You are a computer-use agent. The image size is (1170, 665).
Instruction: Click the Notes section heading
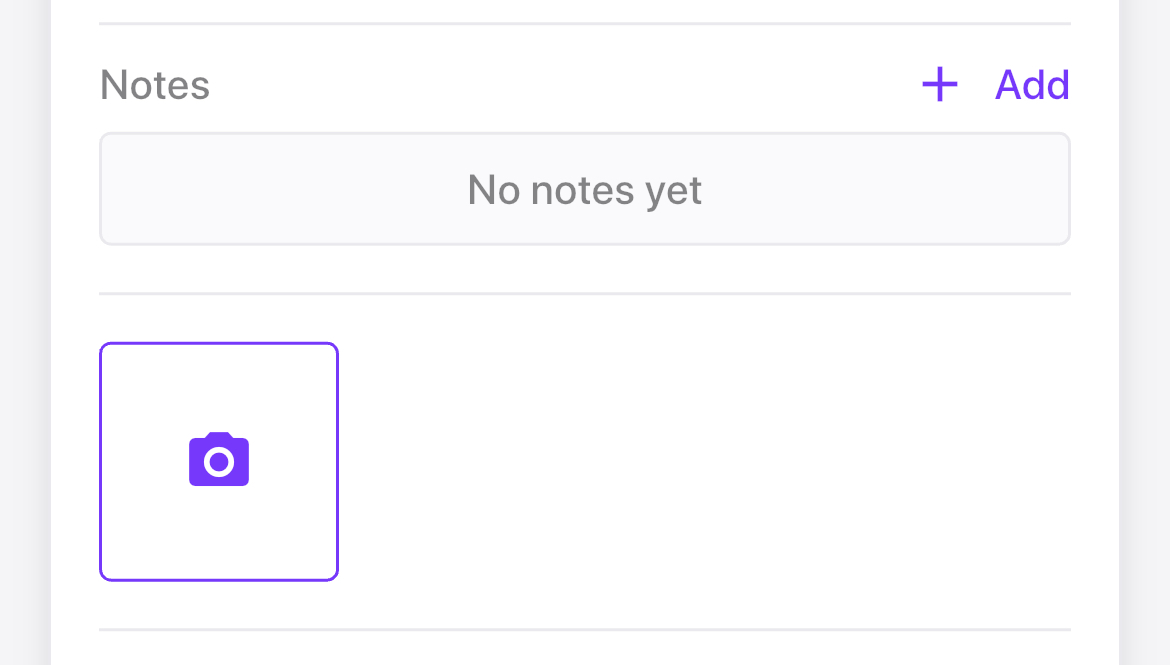point(154,85)
